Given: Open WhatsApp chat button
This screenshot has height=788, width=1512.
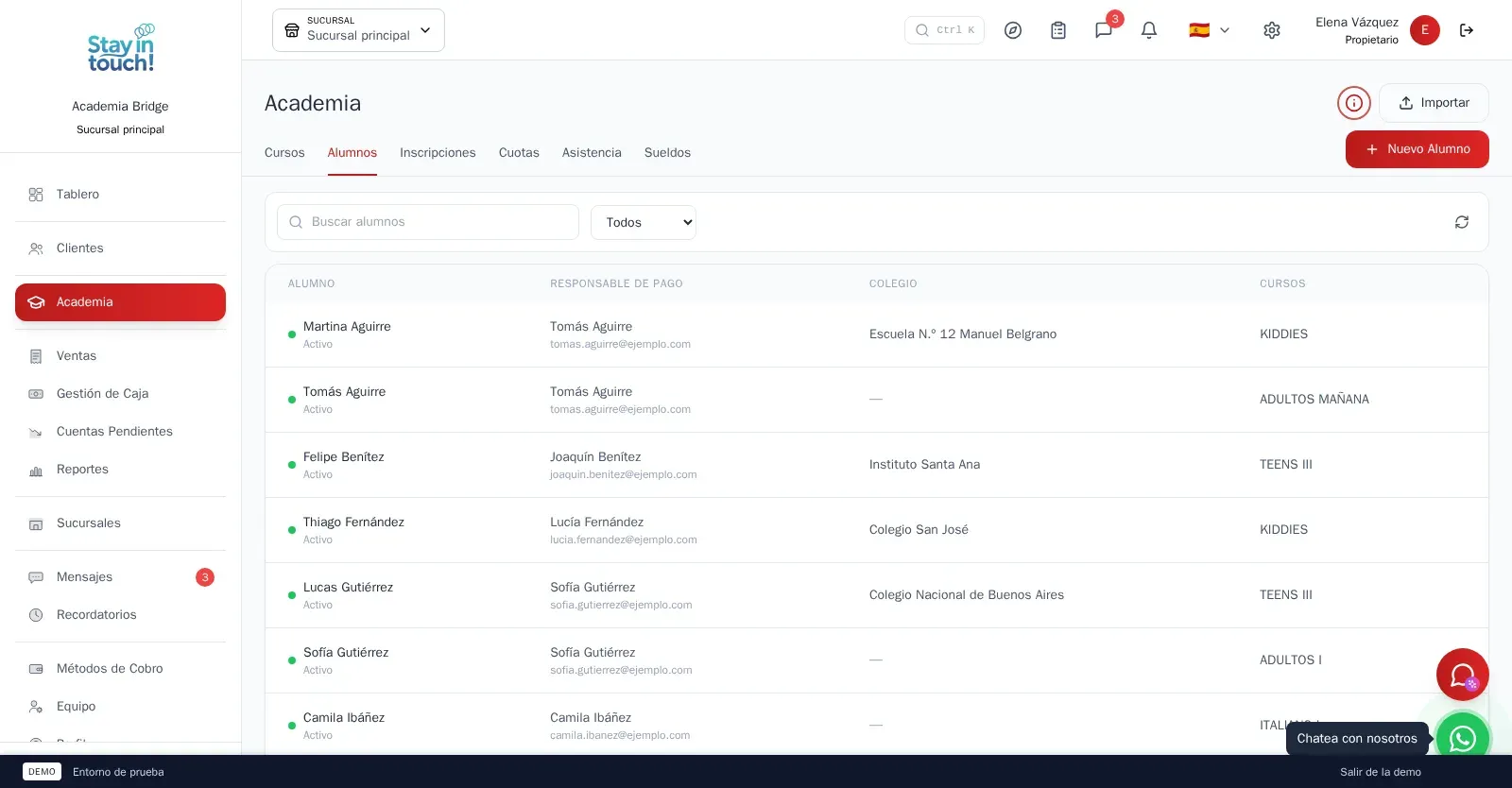Looking at the screenshot, I should point(1463,738).
